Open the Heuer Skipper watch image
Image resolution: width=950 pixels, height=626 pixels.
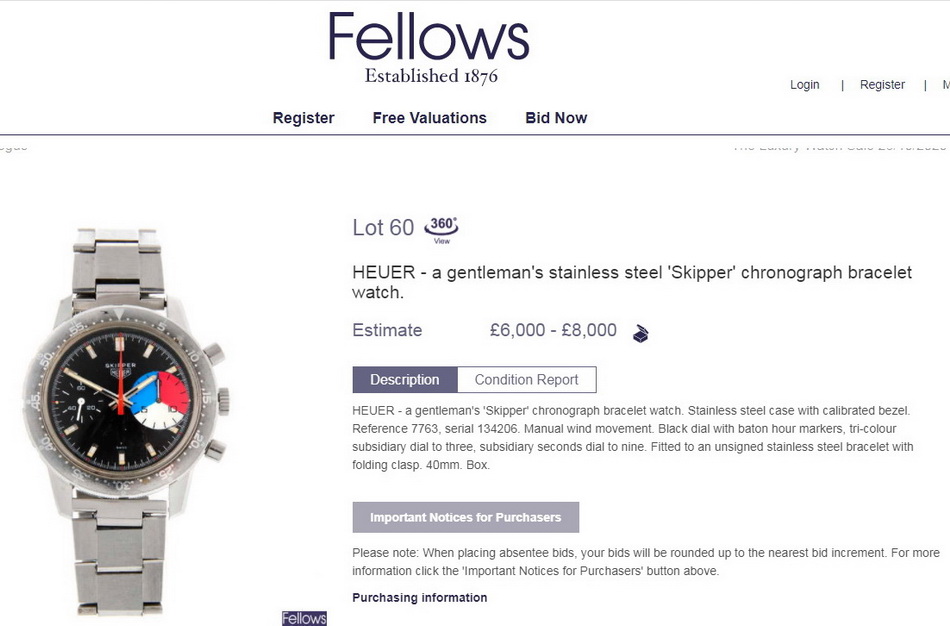[x=126, y=418]
